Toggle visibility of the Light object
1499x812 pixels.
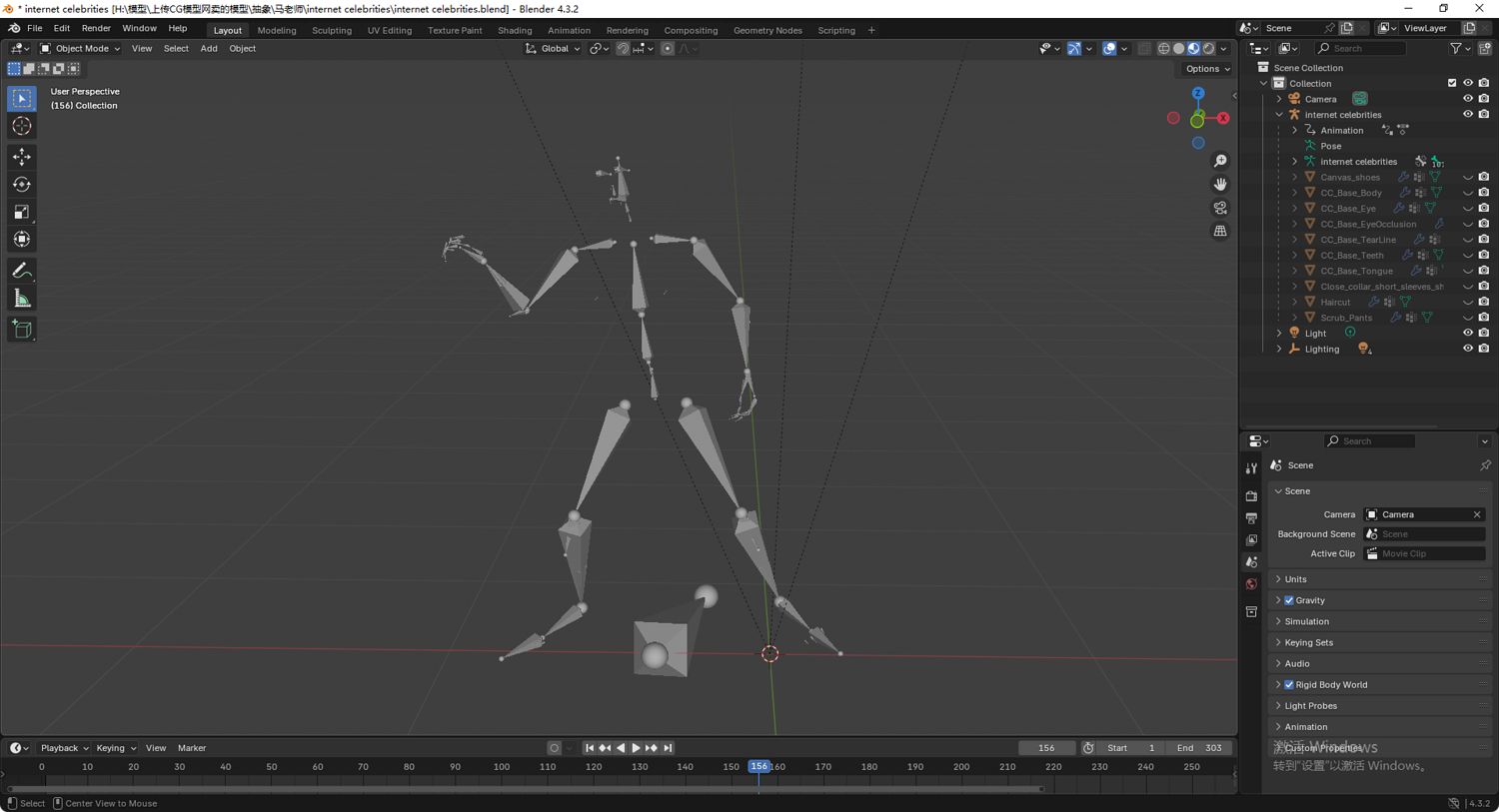tap(1468, 334)
